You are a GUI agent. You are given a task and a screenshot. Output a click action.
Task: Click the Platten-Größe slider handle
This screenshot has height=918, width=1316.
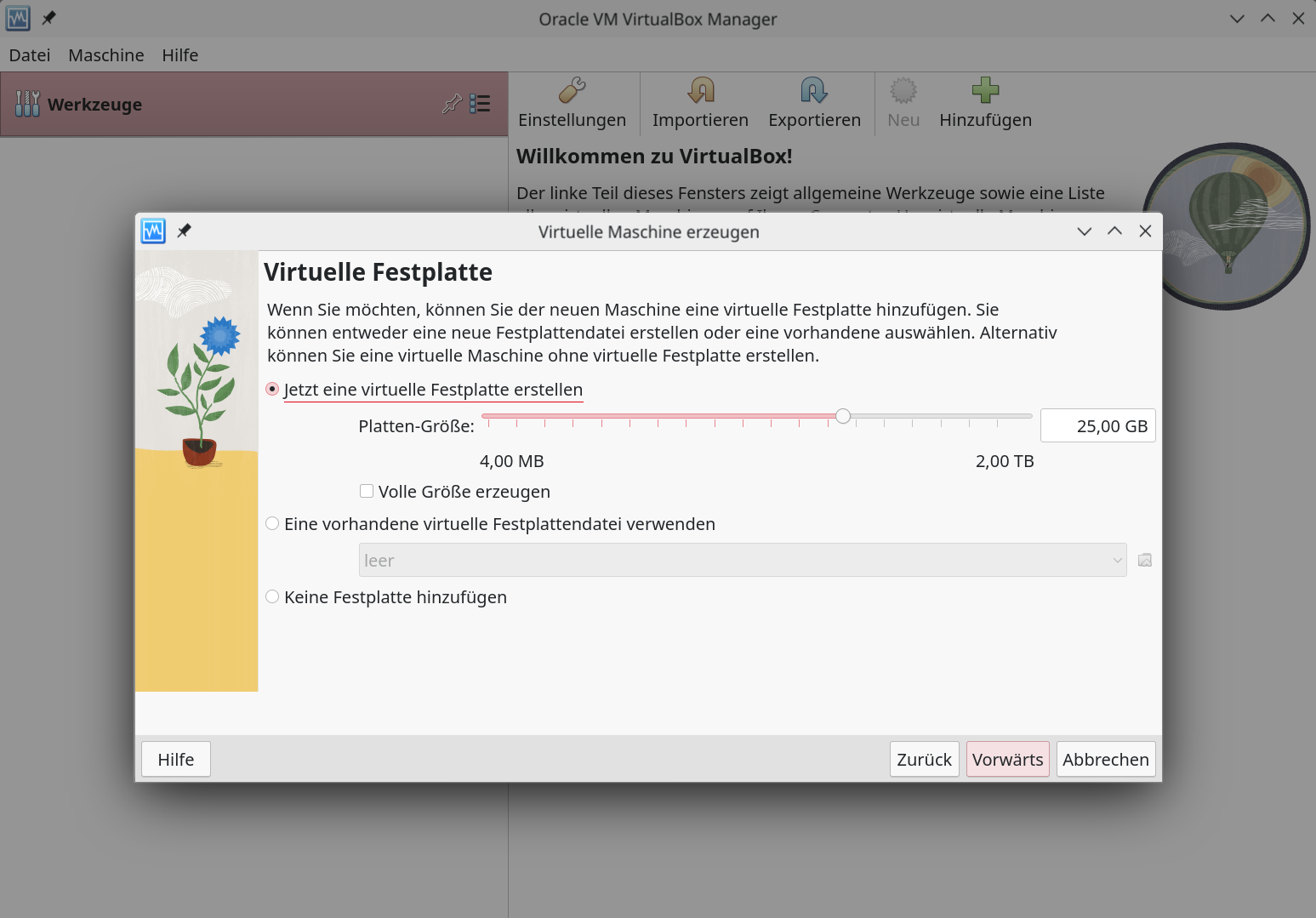(x=843, y=416)
